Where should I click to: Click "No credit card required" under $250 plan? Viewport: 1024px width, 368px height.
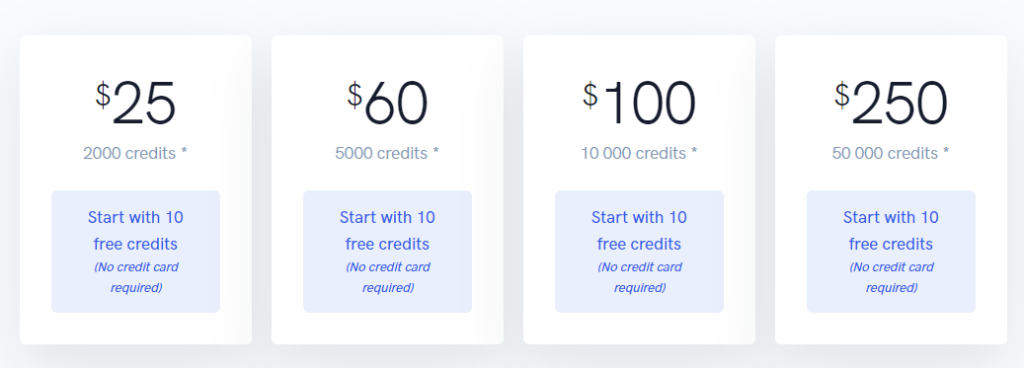pos(891,277)
